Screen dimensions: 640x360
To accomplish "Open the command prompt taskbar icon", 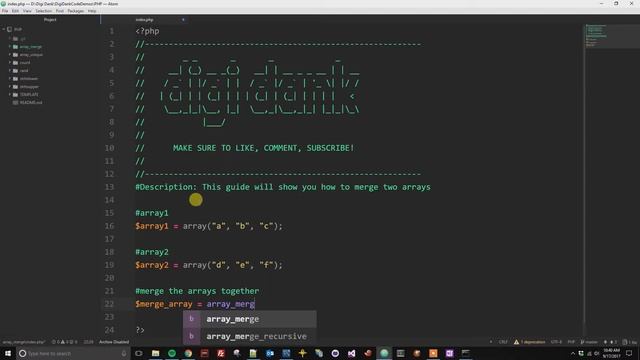I will [466, 353].
